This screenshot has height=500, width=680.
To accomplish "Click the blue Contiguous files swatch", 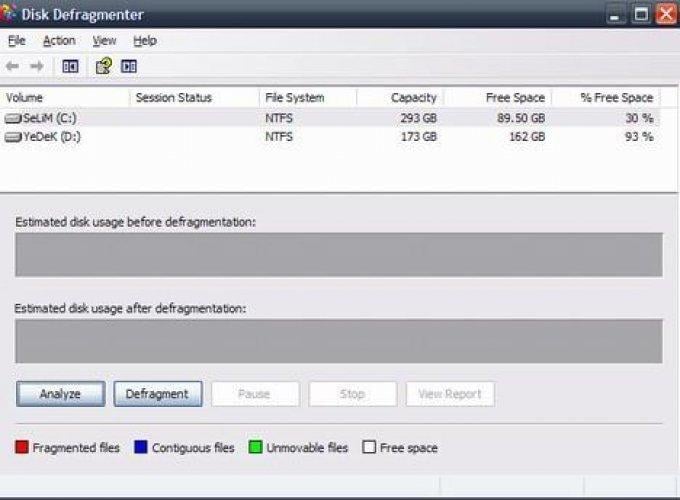I will pyautogui.click(x=141, y=448).
